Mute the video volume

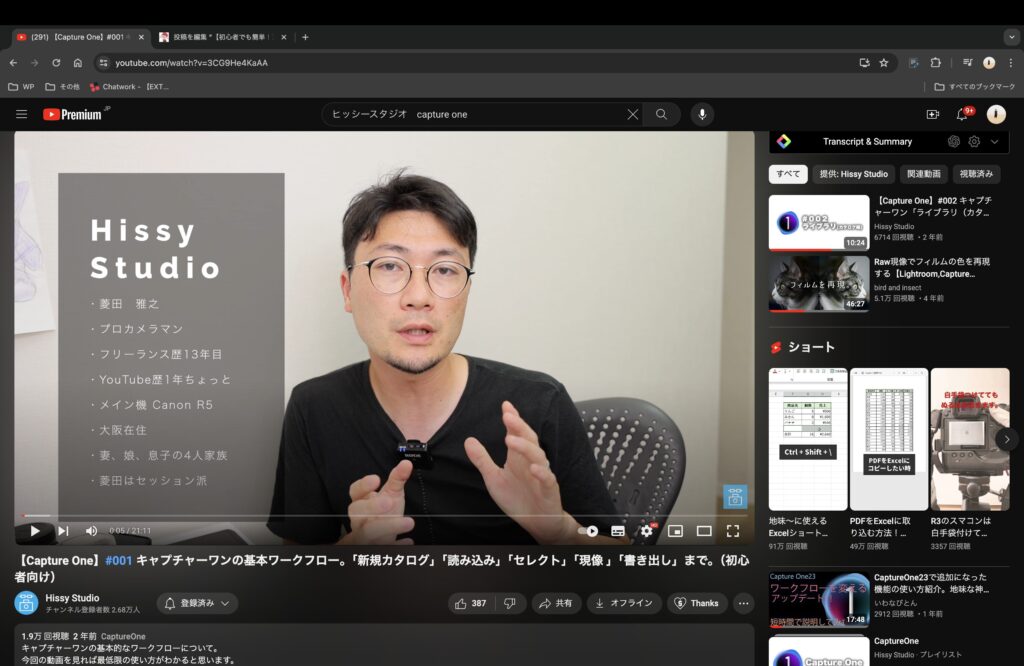pyautogui.click(x=91, y=531)
